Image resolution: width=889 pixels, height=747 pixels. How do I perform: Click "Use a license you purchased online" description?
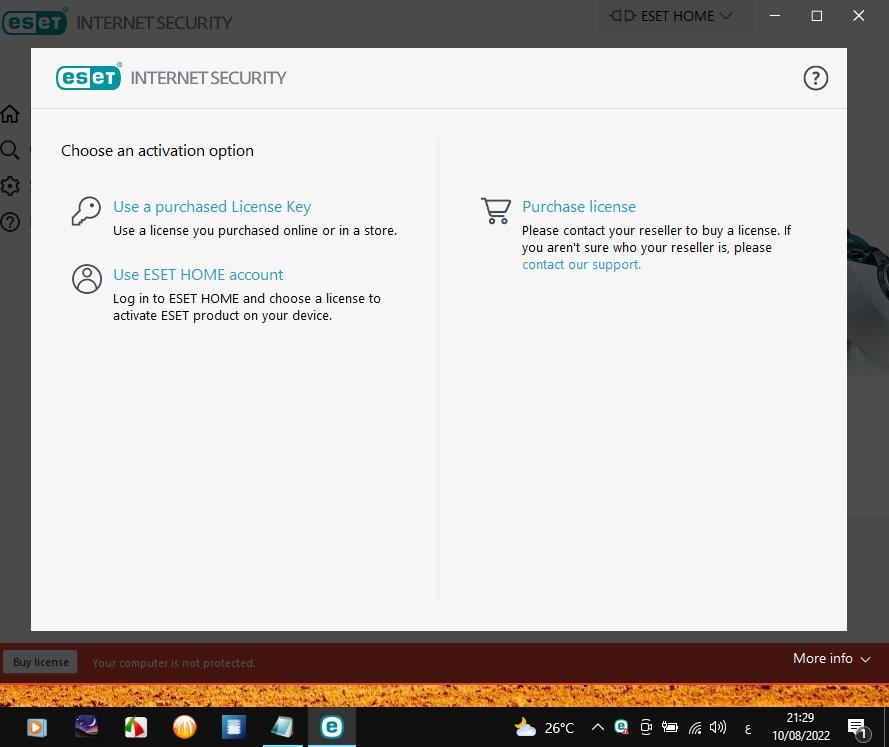click(255, 231)
